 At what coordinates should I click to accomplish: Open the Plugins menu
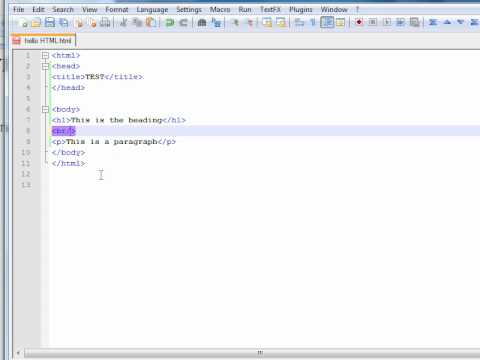tap(301, 9)
